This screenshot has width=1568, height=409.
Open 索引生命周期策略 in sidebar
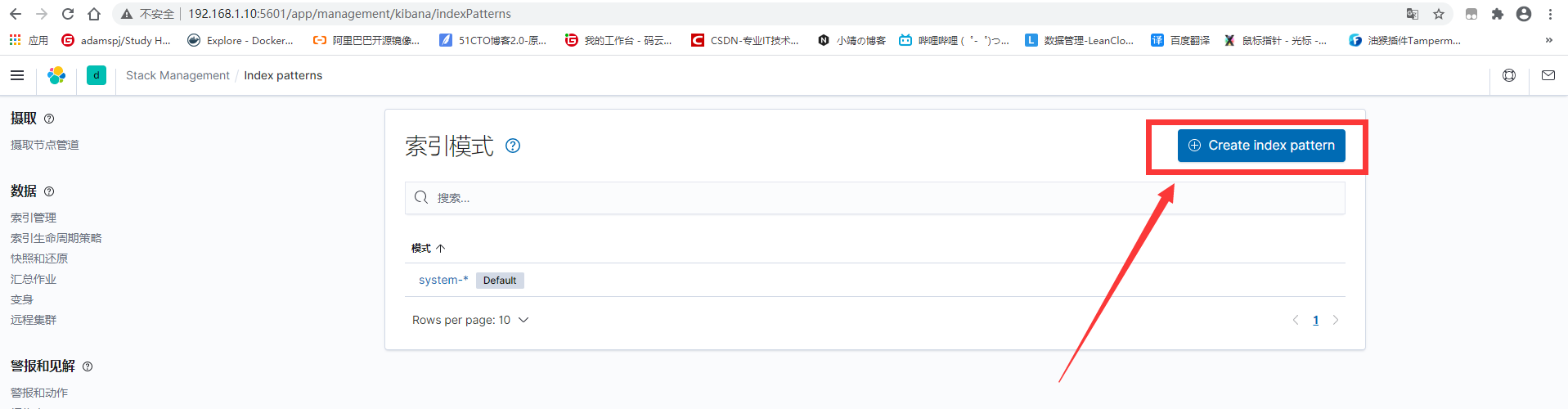tap(56, 238)
